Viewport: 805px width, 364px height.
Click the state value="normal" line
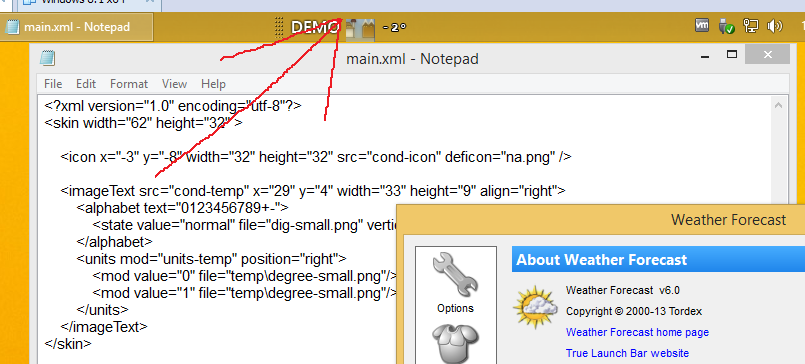pos(245,225)
